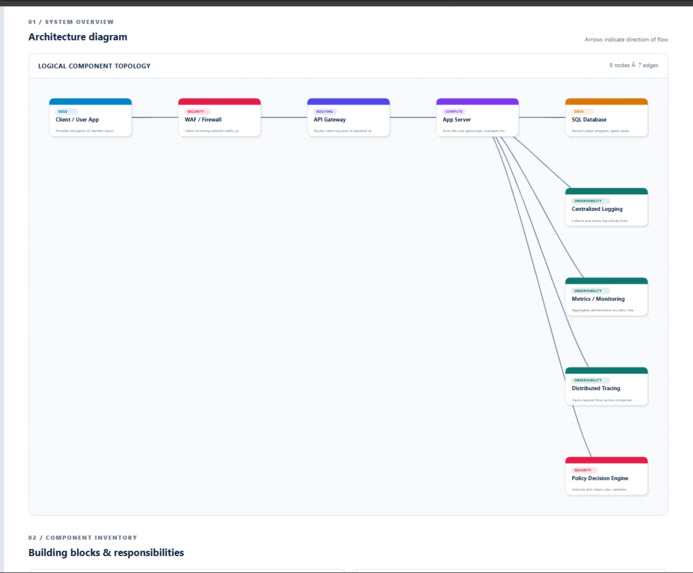Viewport: 693px width, 573px height.
Task: Click the description line under SQL Database
Action: (600, 131)
